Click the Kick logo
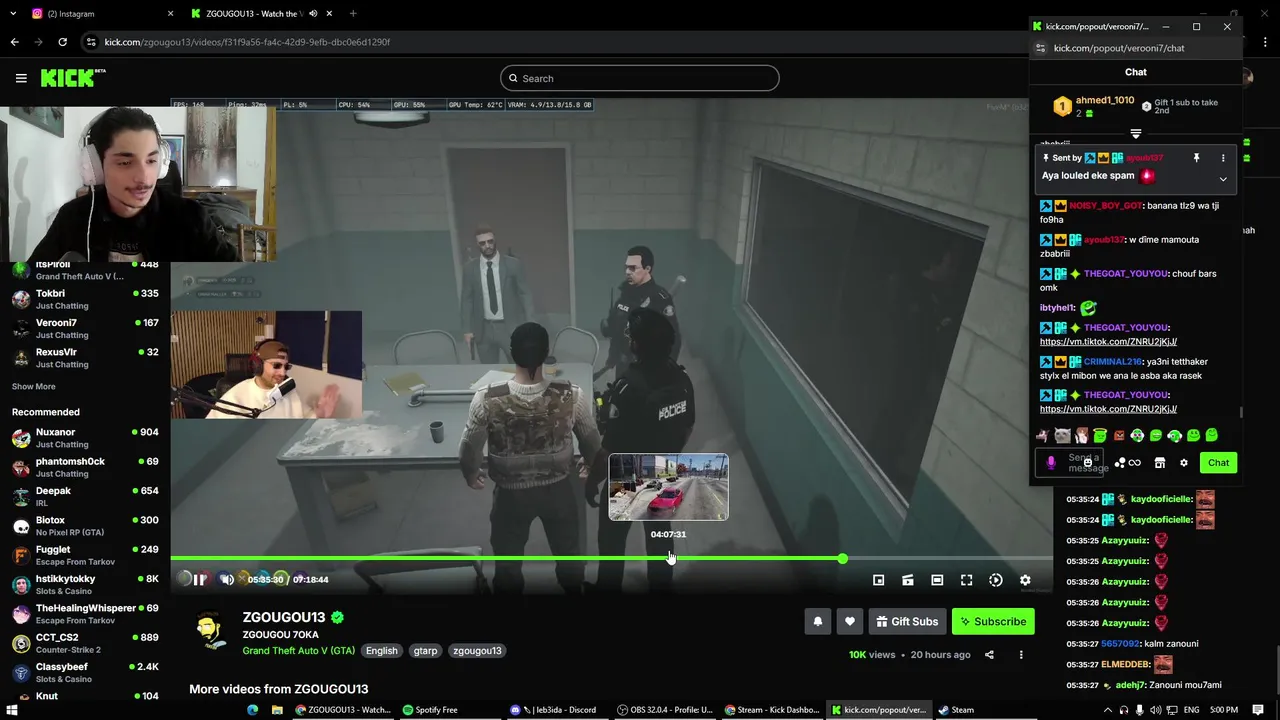The width and height of the screenshot is (1280, 720). (x=73, y=77)
